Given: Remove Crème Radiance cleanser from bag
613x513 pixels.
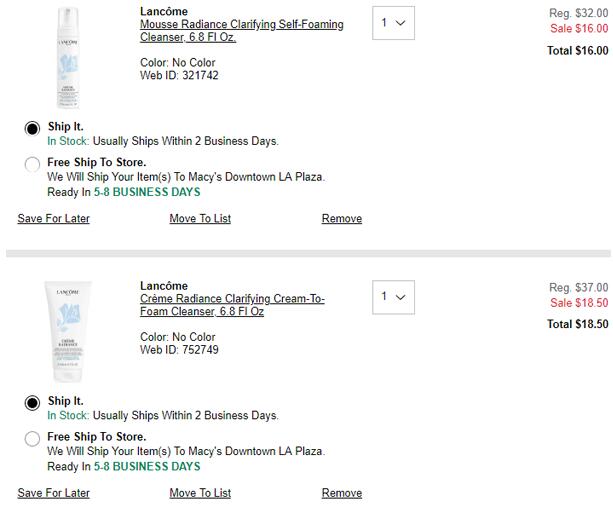Looking at the screenshot, I should (342, 493).
